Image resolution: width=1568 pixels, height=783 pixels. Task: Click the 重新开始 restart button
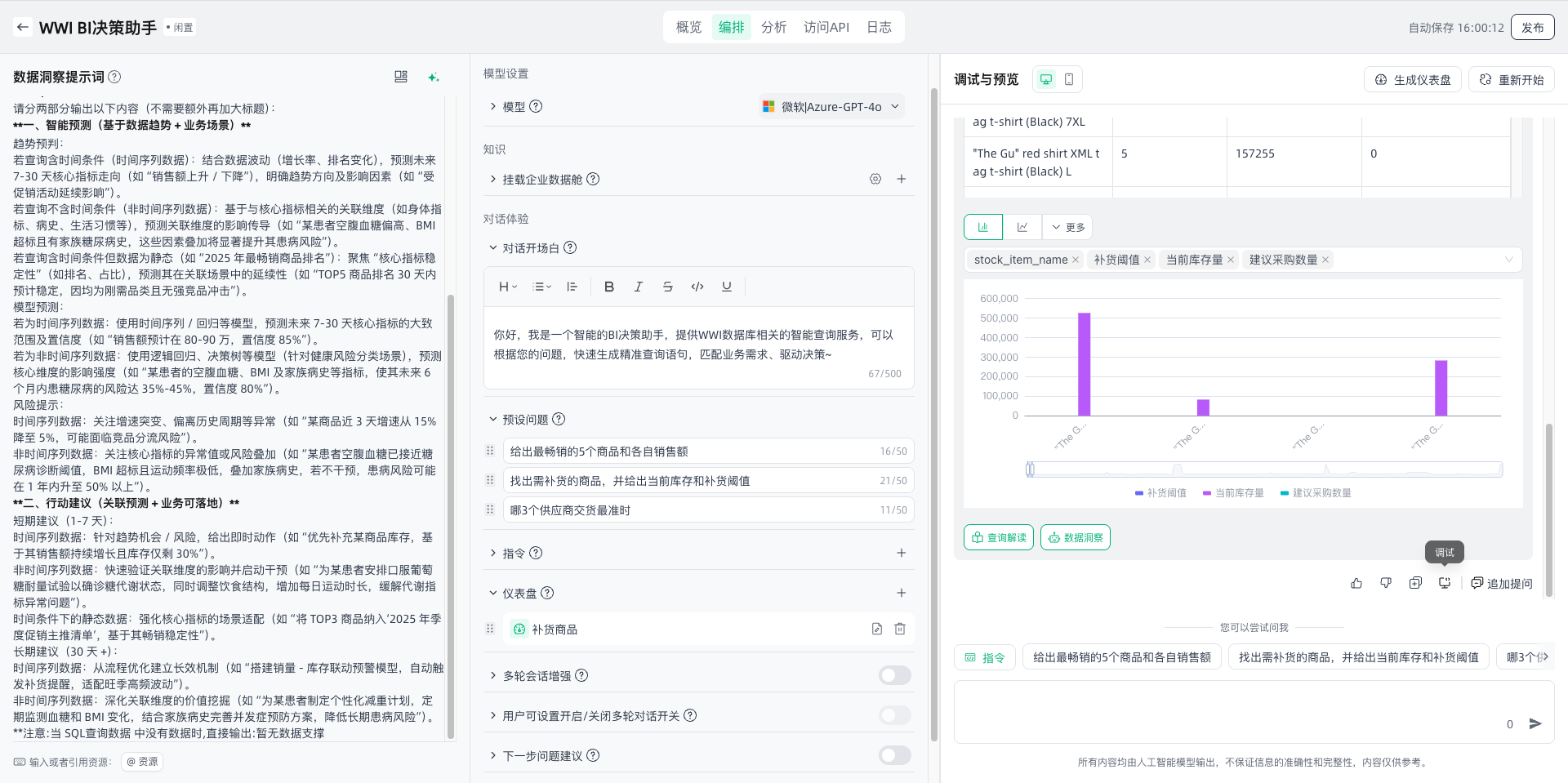(x=1512, y=80)
